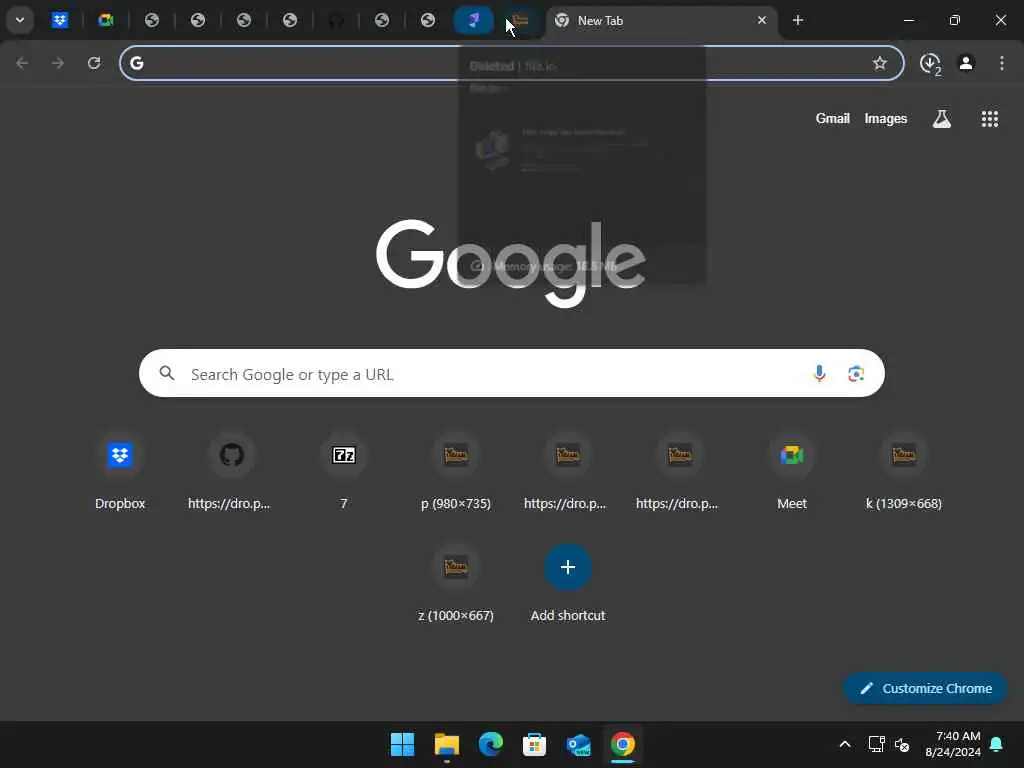Click the Chrome taskbar icon

click(x=622, y=744)
